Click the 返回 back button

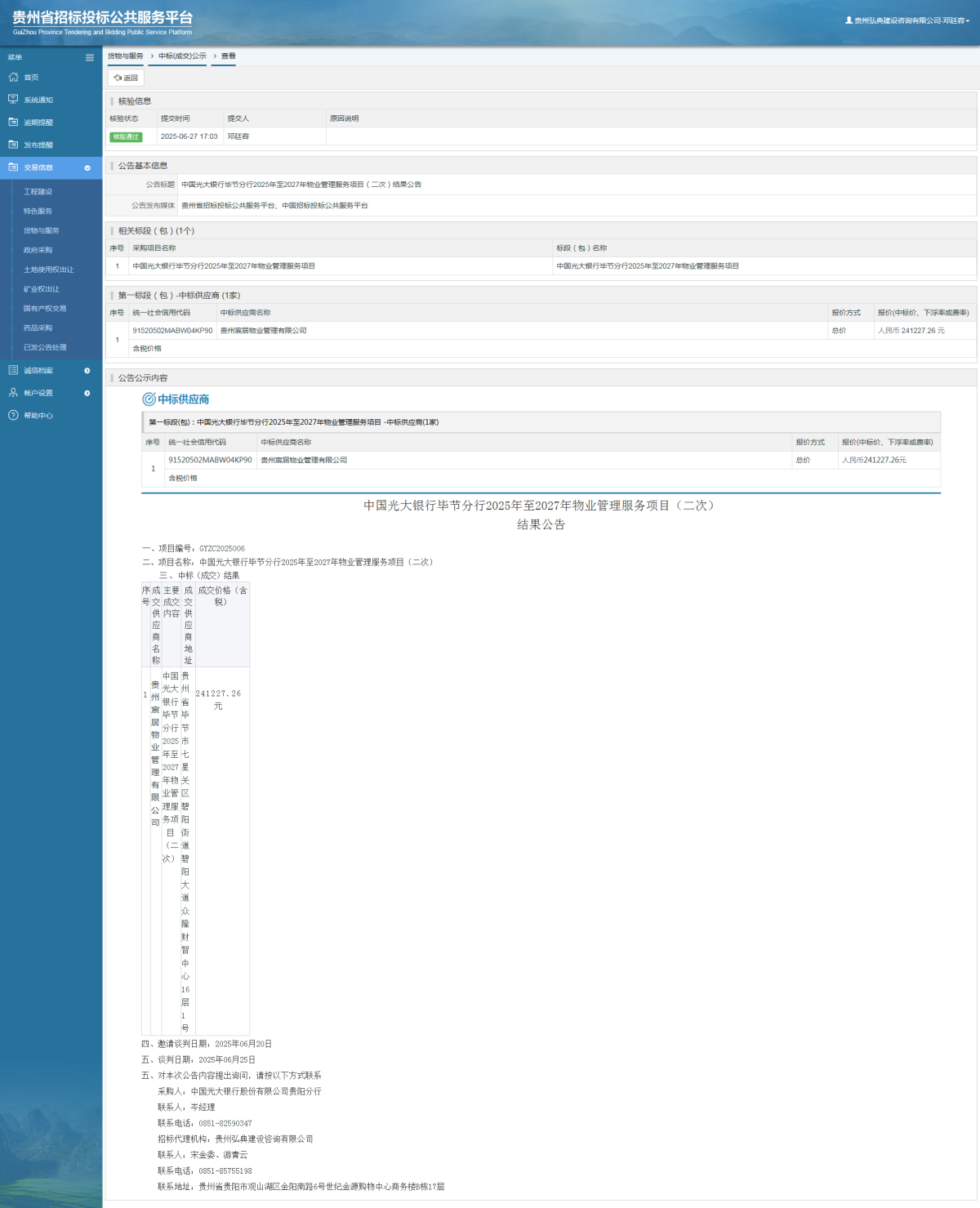pyautogui.click(x=126, y=78)
